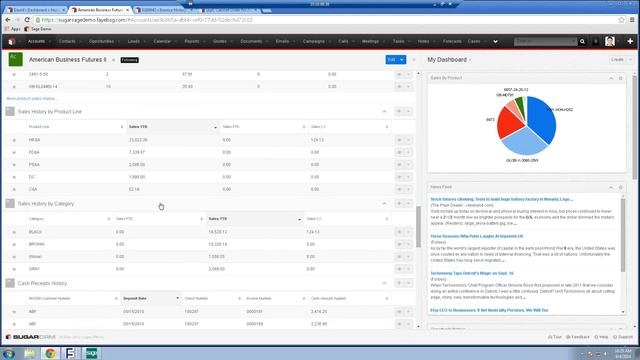The image size is (640, 360).
Task: Click the quick create plus icon
Action: click(630, 41)
